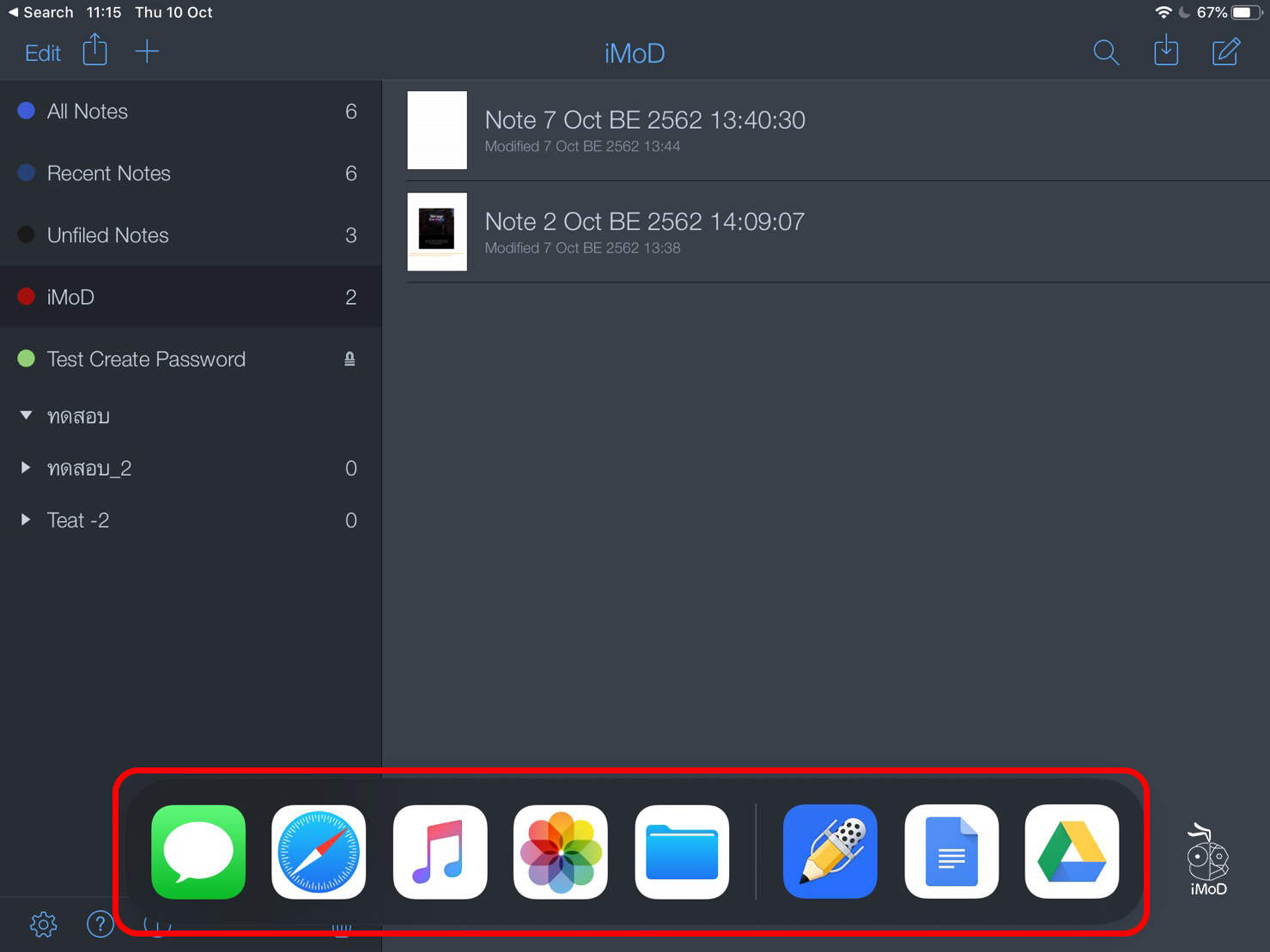
Task: Open search with the magnifier icon
Action: (1106, 52)
